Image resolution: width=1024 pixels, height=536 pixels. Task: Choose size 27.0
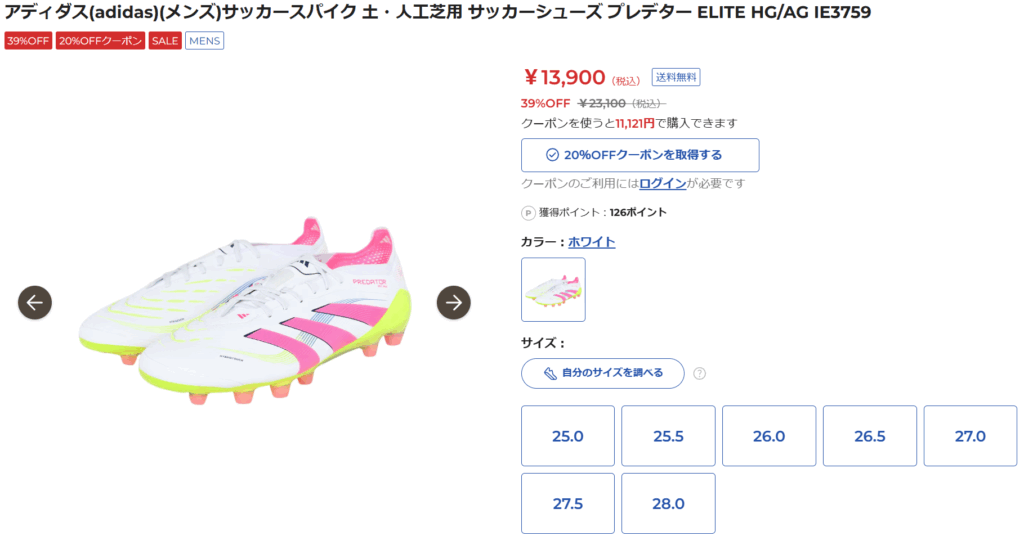(970, 436)
